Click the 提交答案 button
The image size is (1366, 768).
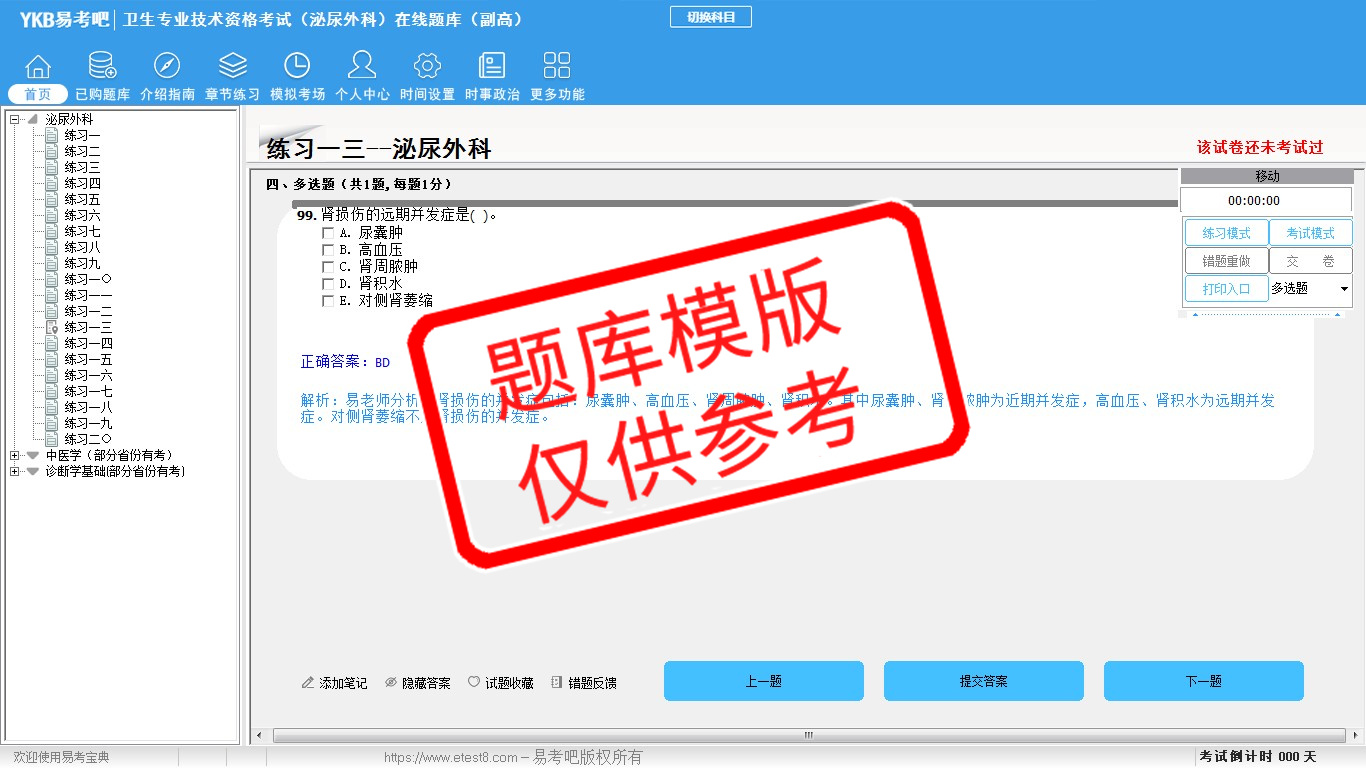point(983,681)
